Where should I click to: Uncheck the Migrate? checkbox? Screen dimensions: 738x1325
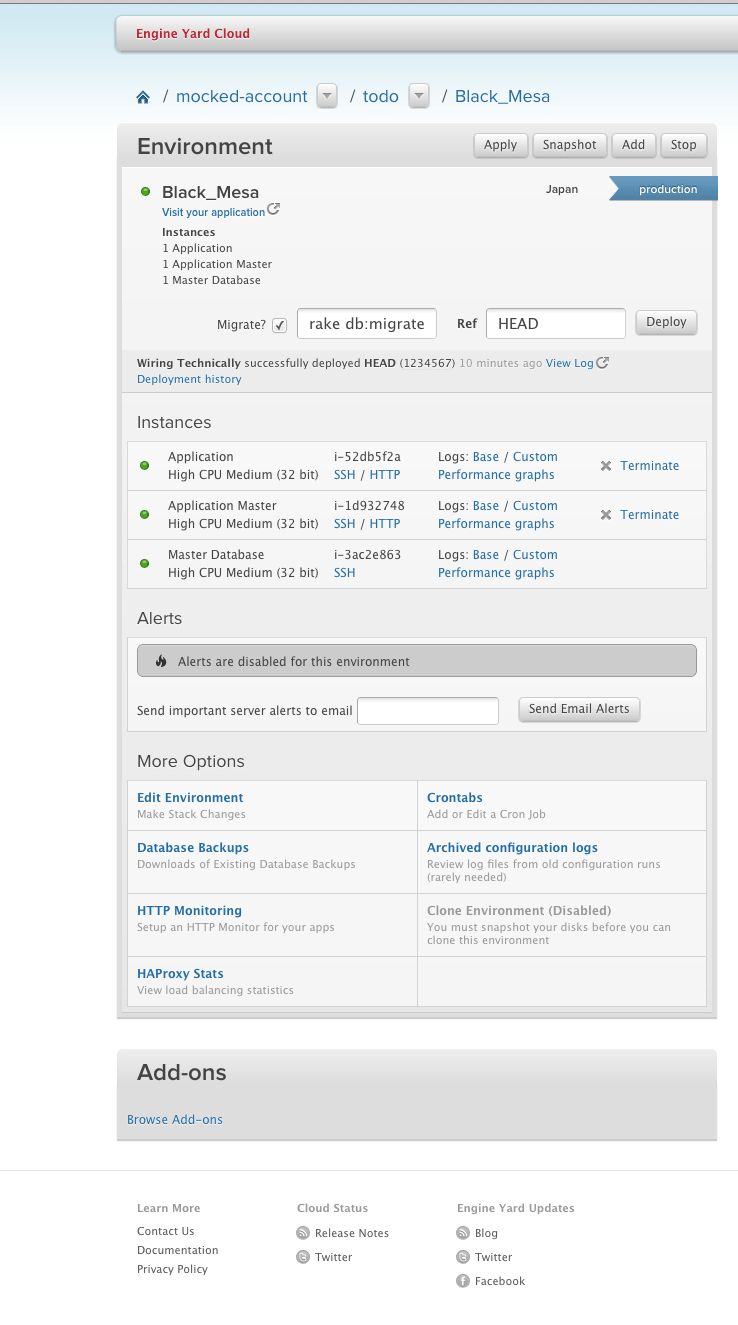(280, 324)
